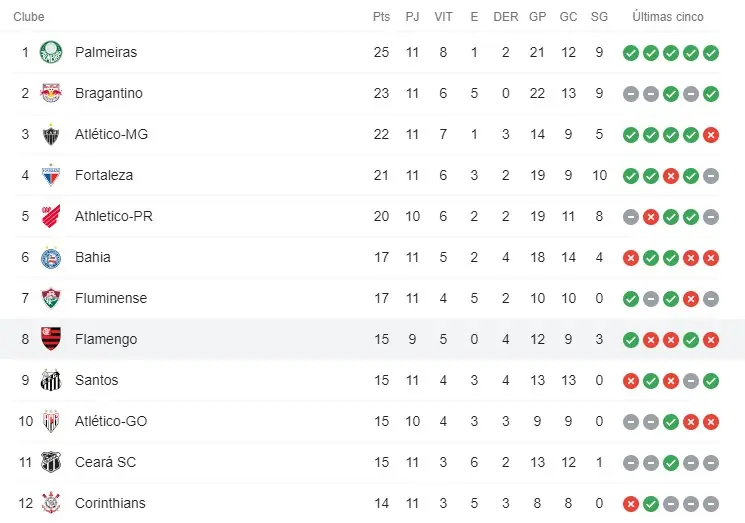This screenshot has height=523, width=745.
Task: Click the Palmeiras club crest icon
Action: coord(50,52)
